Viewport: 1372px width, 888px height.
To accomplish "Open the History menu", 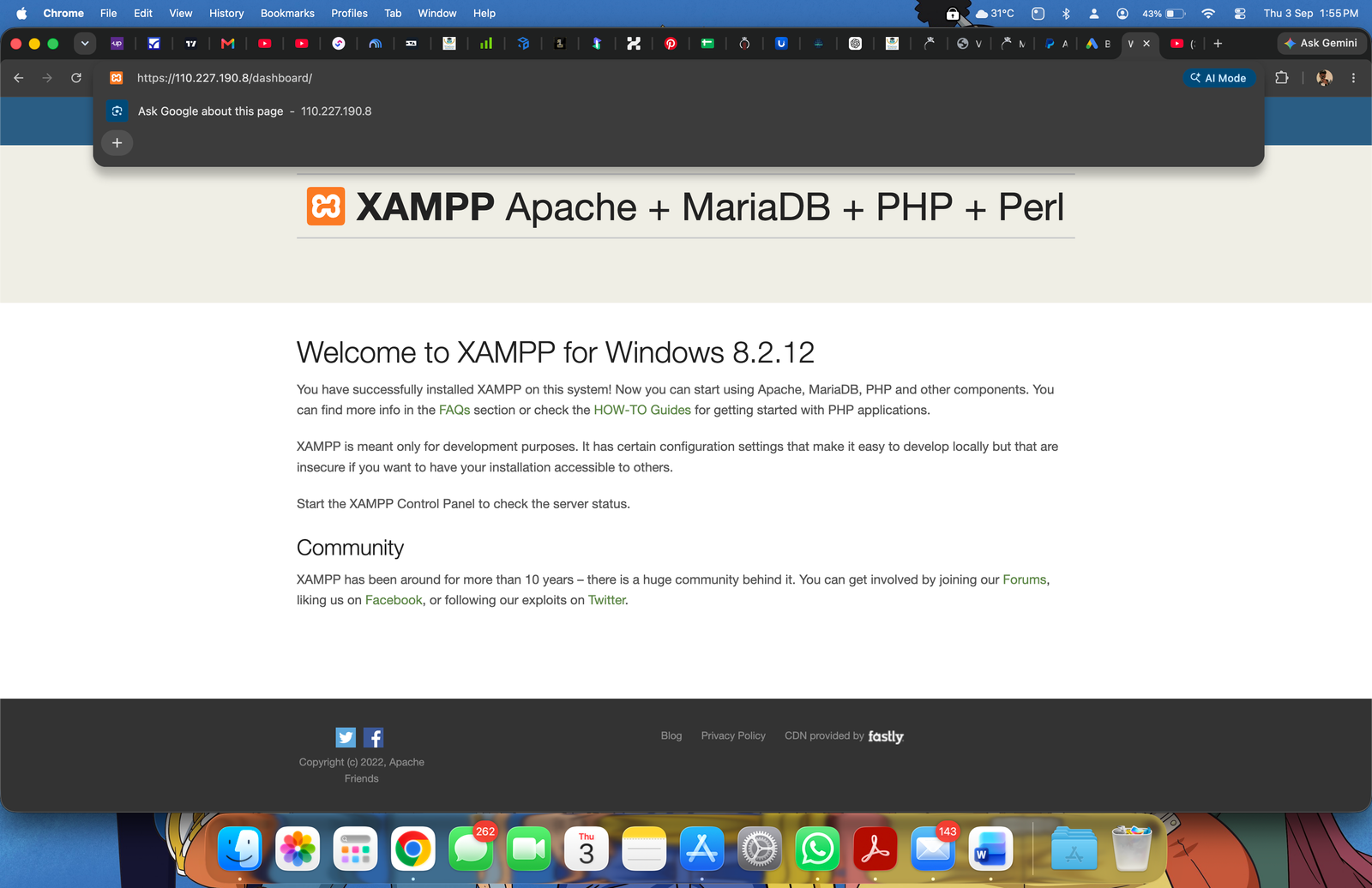I will coord(226,13).
